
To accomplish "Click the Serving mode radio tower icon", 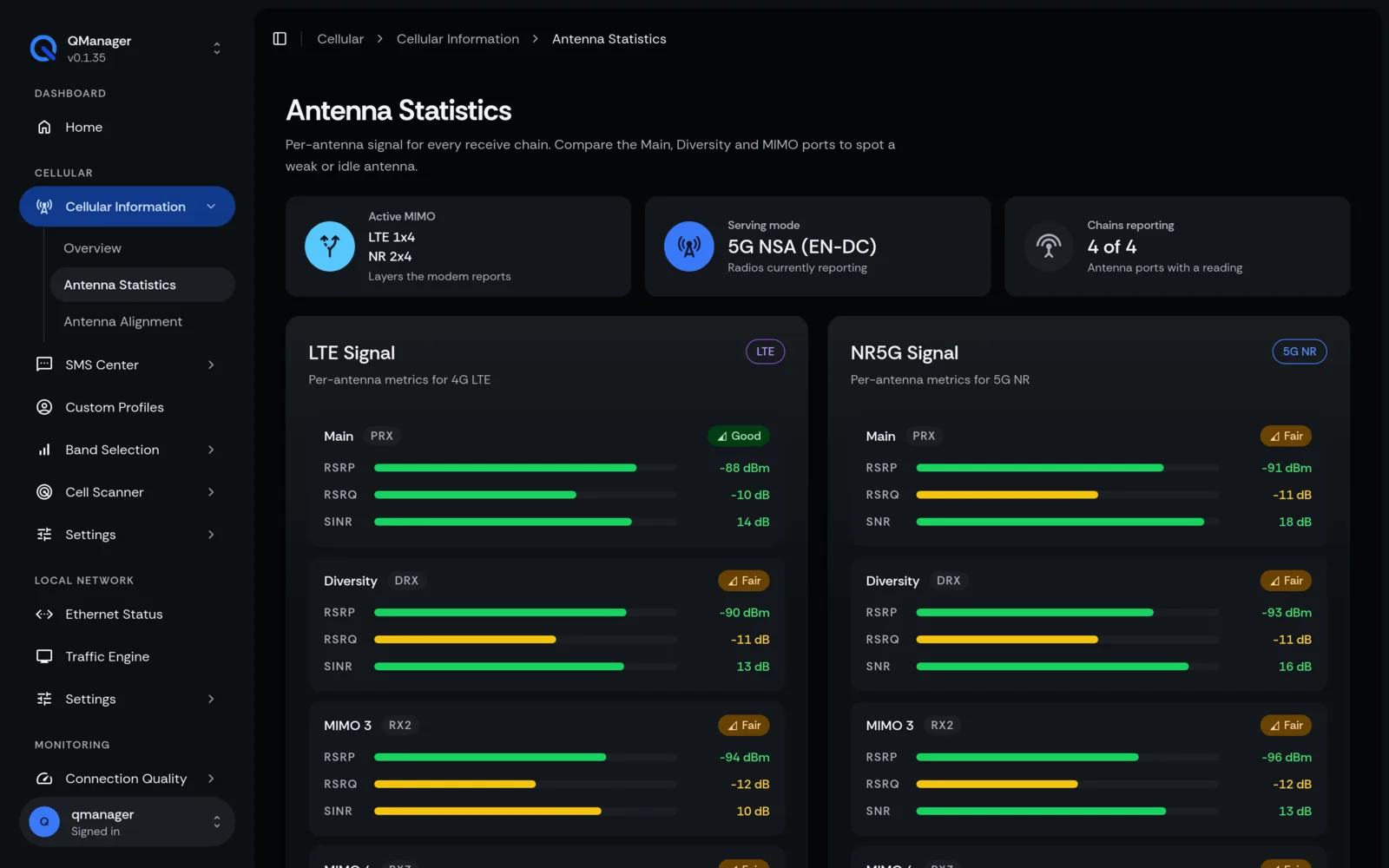I will coord(689,247).
